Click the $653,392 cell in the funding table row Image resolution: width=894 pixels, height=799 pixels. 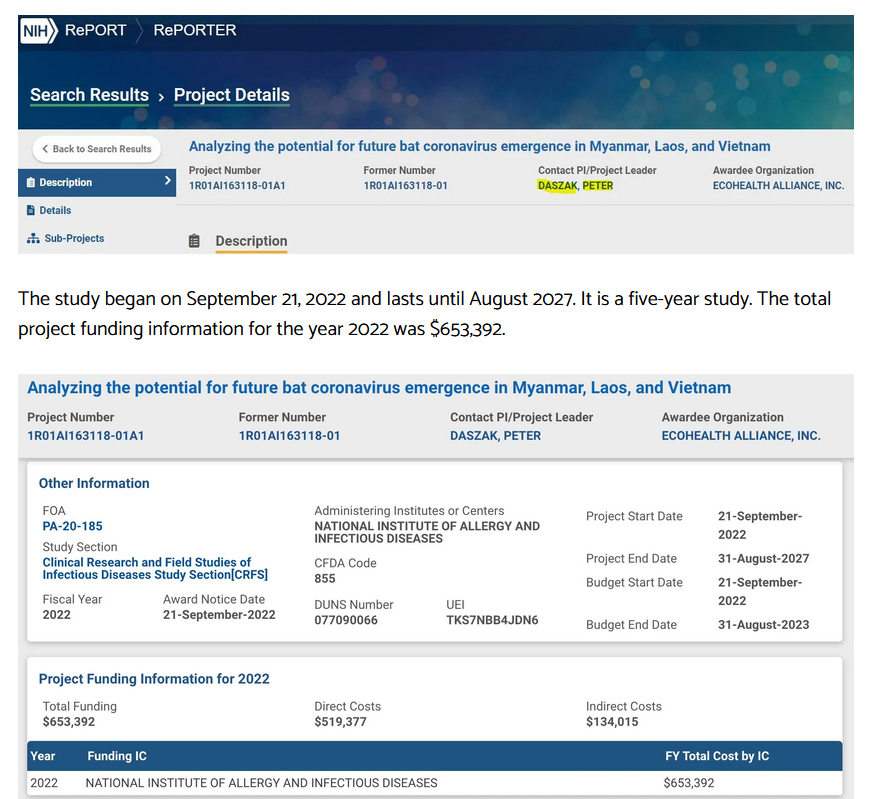tap(689, 783)
